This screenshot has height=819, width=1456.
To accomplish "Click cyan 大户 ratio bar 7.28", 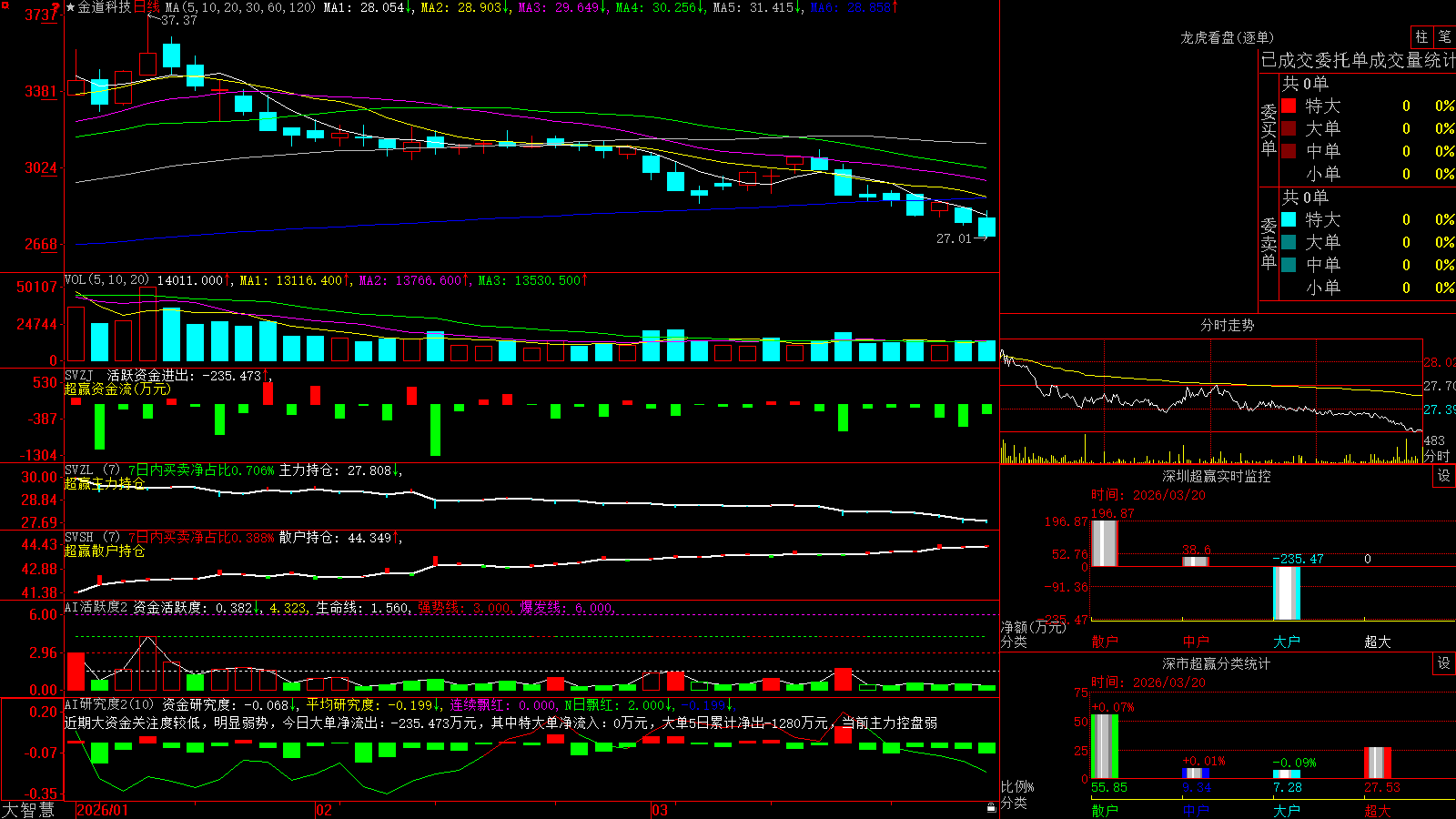I will [1287, 774].
